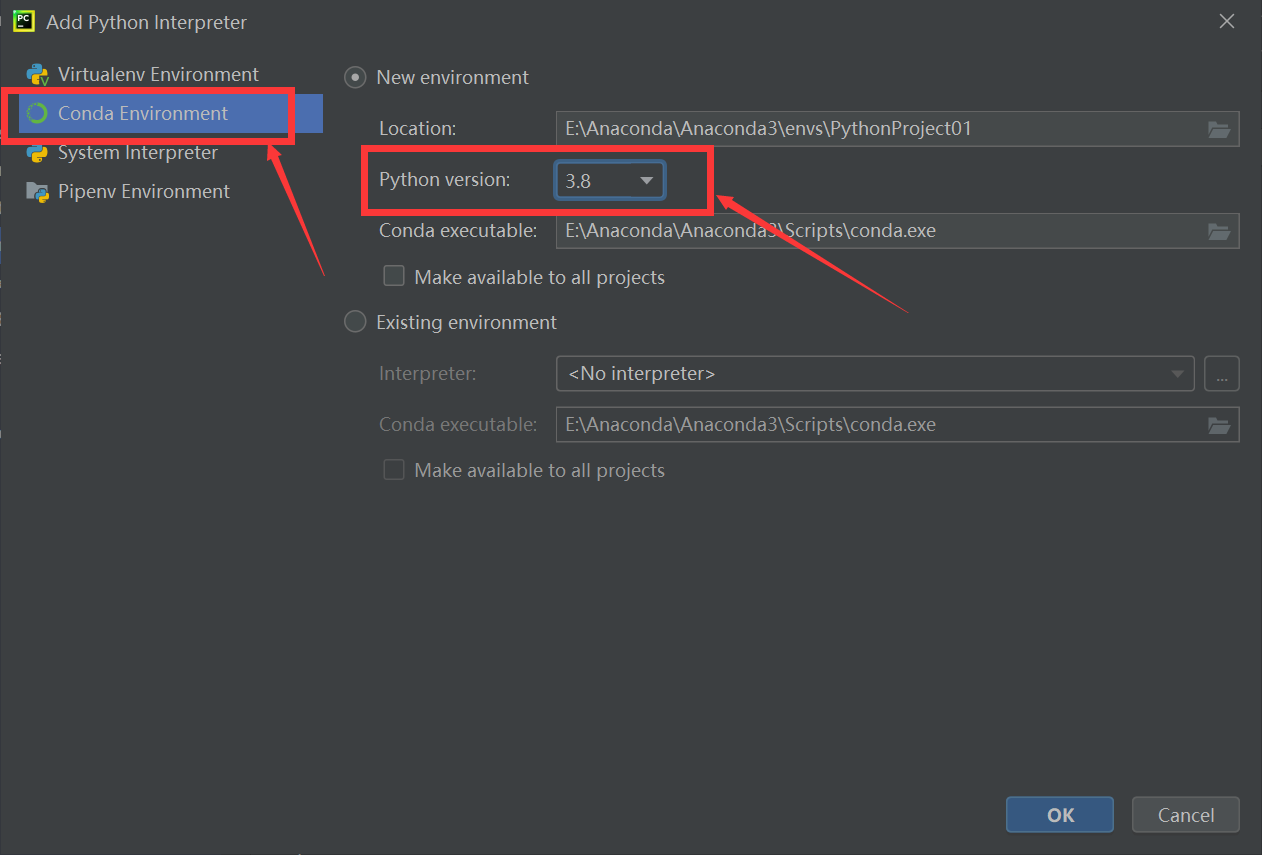
Task: Click the Add Python Interpreter title text
Action: [x=146, y=22]
